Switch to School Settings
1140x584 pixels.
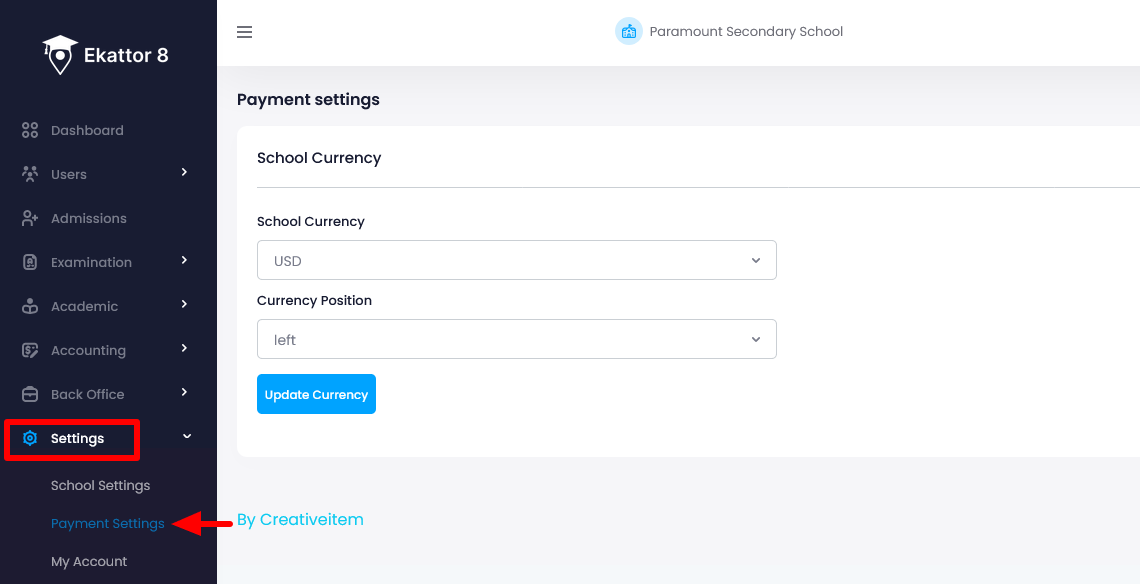(100, 485)
